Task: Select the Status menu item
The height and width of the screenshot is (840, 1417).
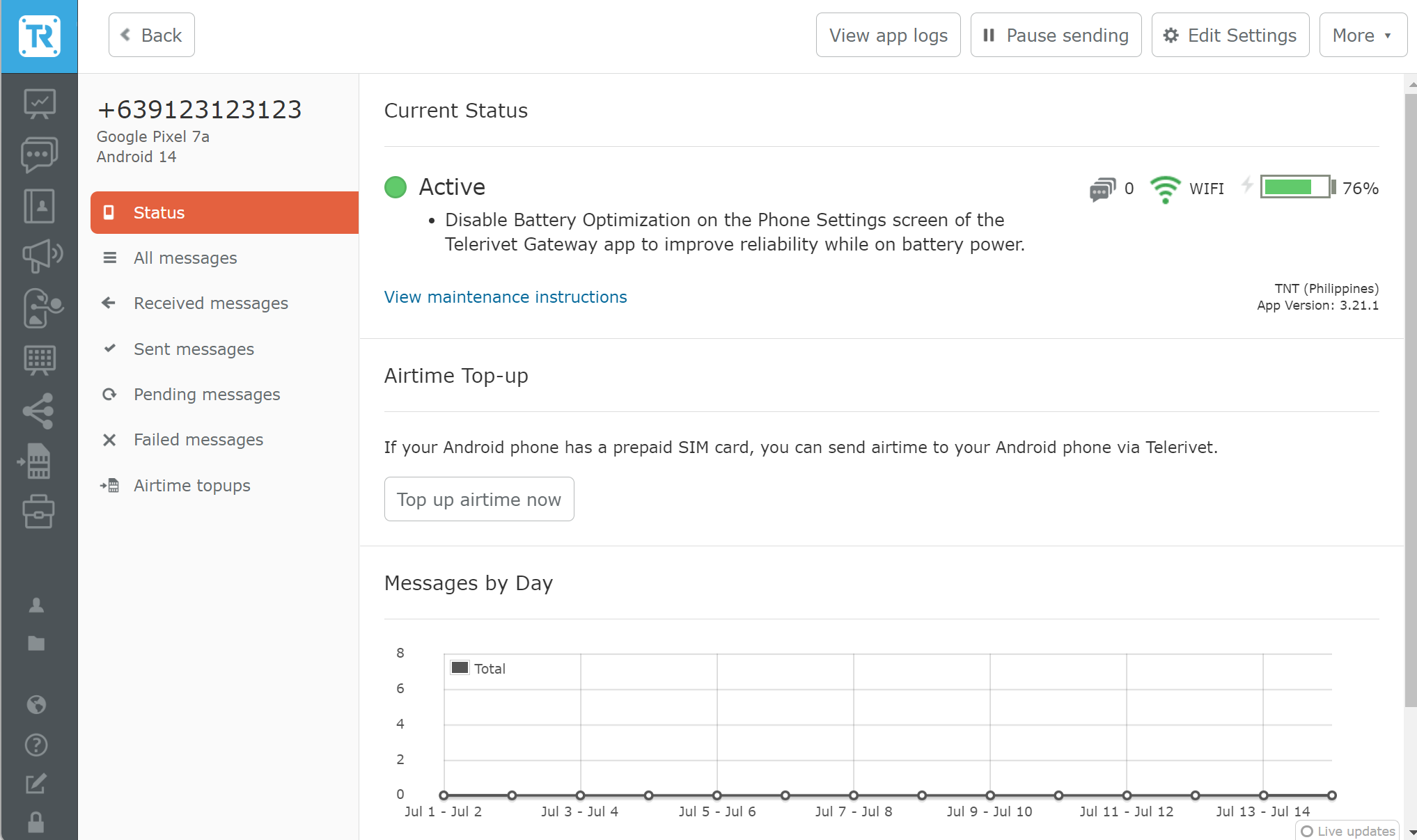Action: point(224,212)
